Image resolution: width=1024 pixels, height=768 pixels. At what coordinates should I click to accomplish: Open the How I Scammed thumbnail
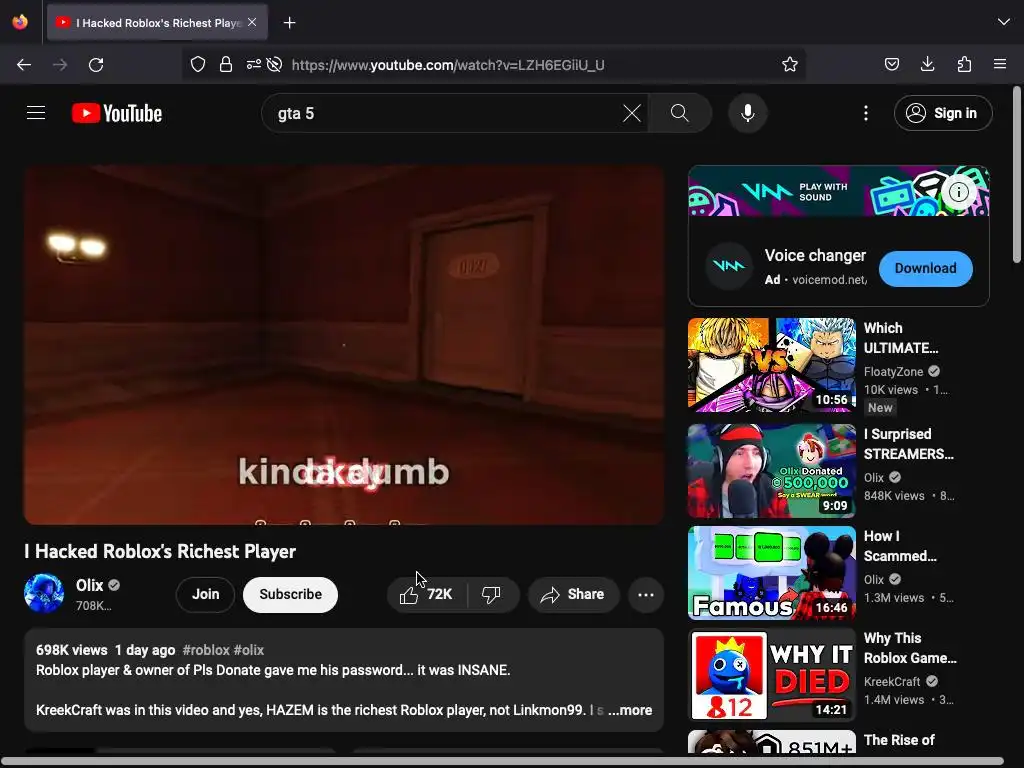pyautogui.click(x=772, y=573)
